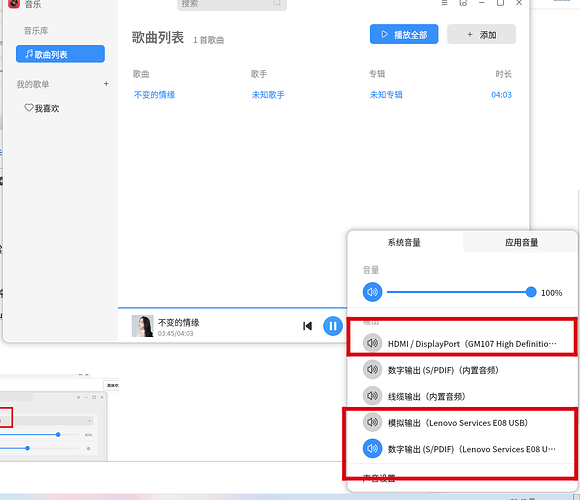Pause the currently playing song

click(x=333, y=326)
